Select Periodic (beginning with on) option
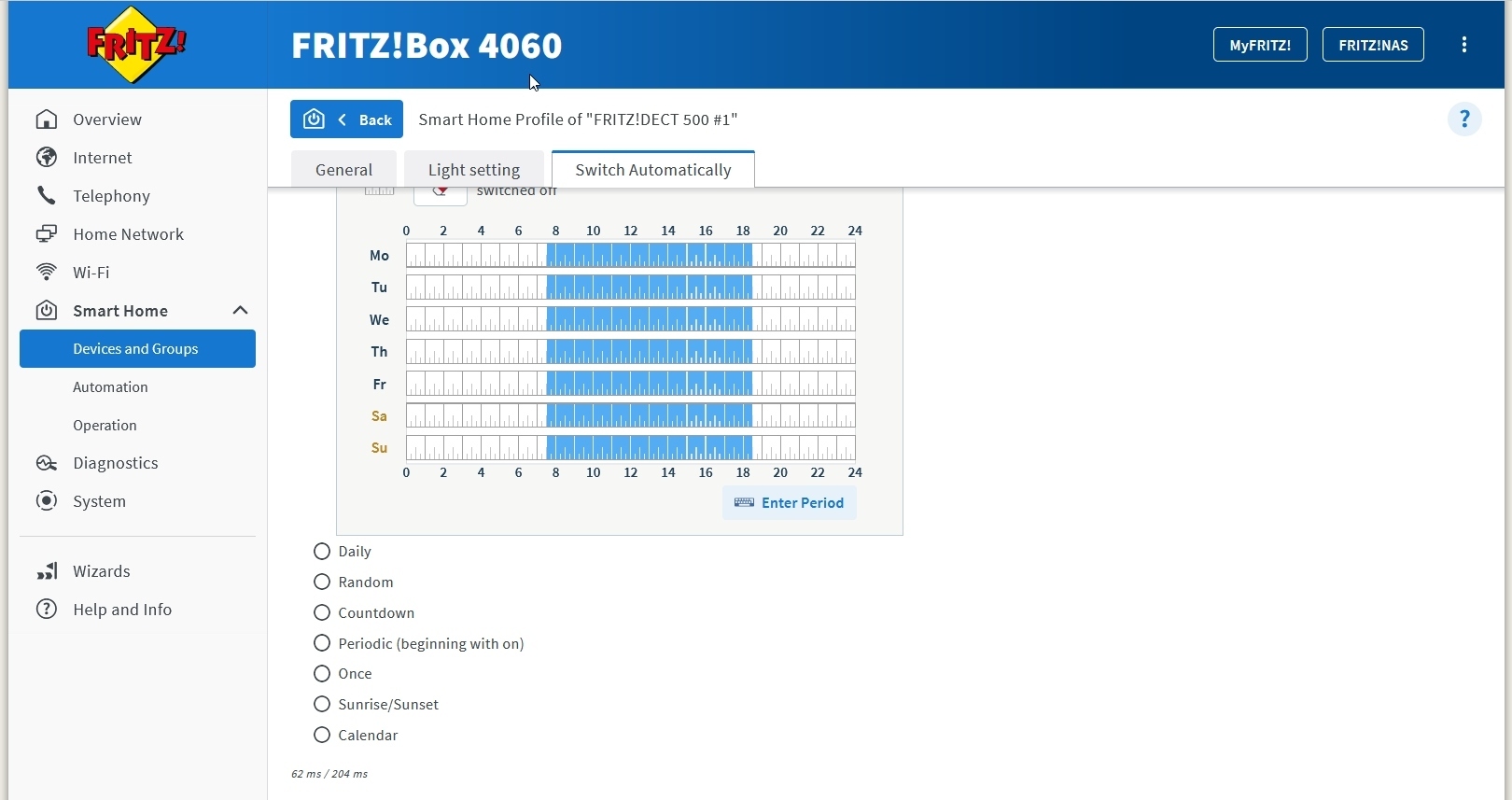 pyautogui.click(x=322, y=643)
